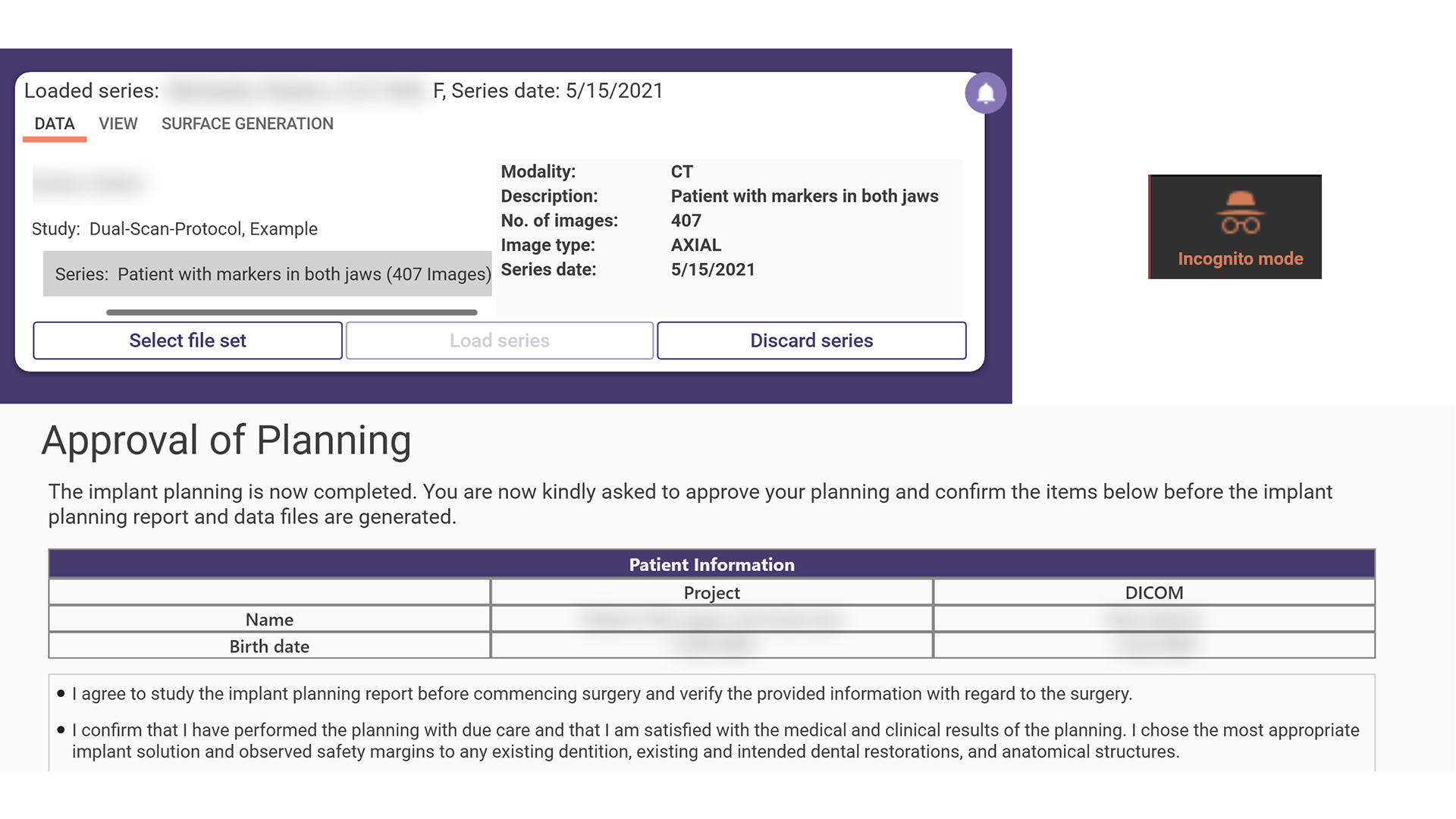Screen dimensions: 1456x819
Task: Click the Name row label in the table
Action: click(269, 620)
